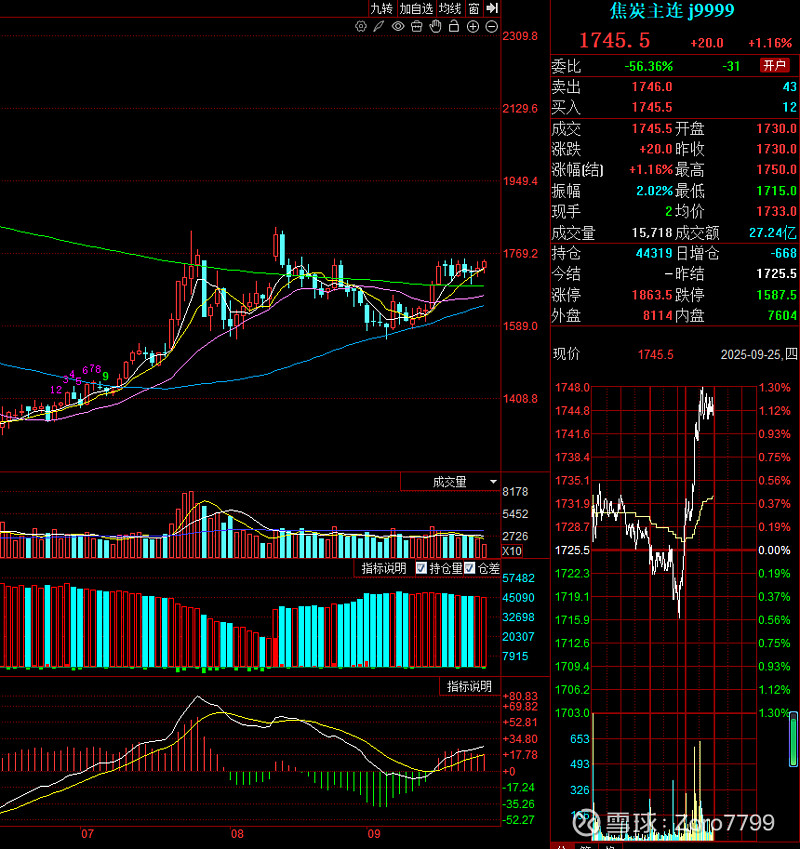Select the drawing pen tool
The image size is (800, 849).
pos(379,27)
